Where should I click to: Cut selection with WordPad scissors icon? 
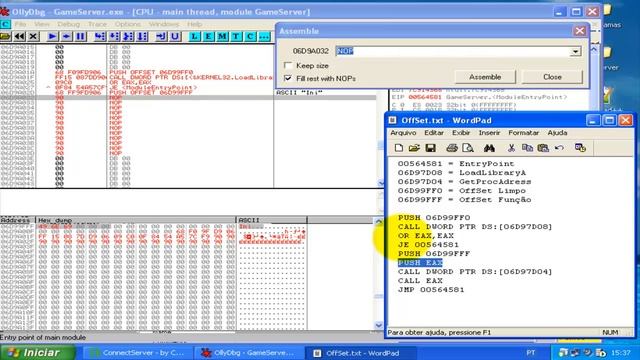coord(511,148)
